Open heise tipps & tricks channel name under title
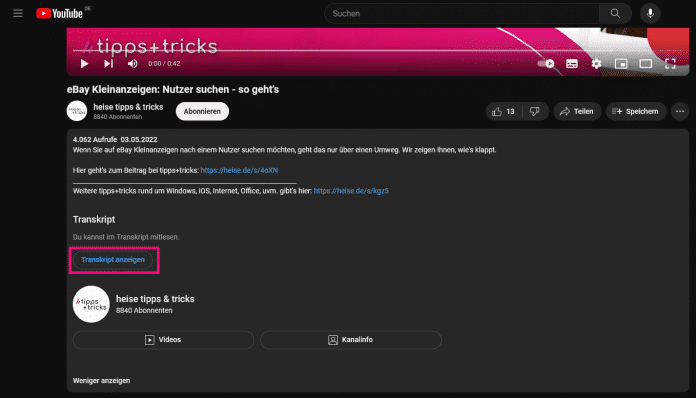The height and width of the screenshot is (398, 696). [x=128, y=107]
